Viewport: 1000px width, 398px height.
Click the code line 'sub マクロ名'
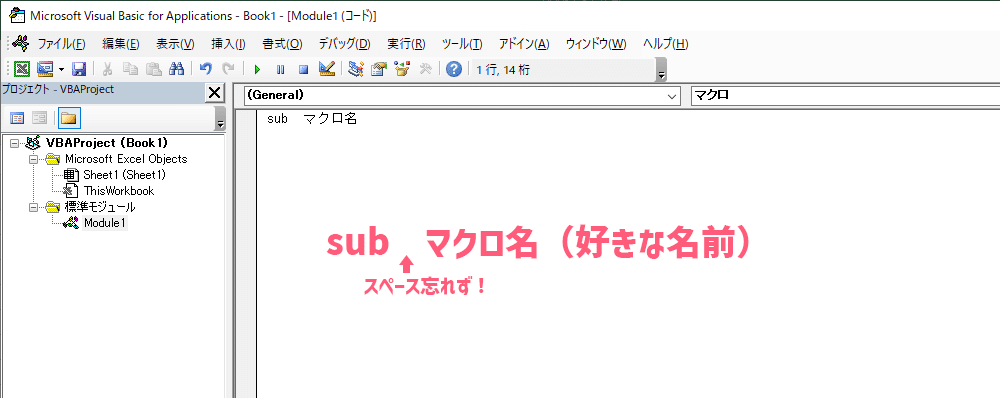tap(312, 119)
